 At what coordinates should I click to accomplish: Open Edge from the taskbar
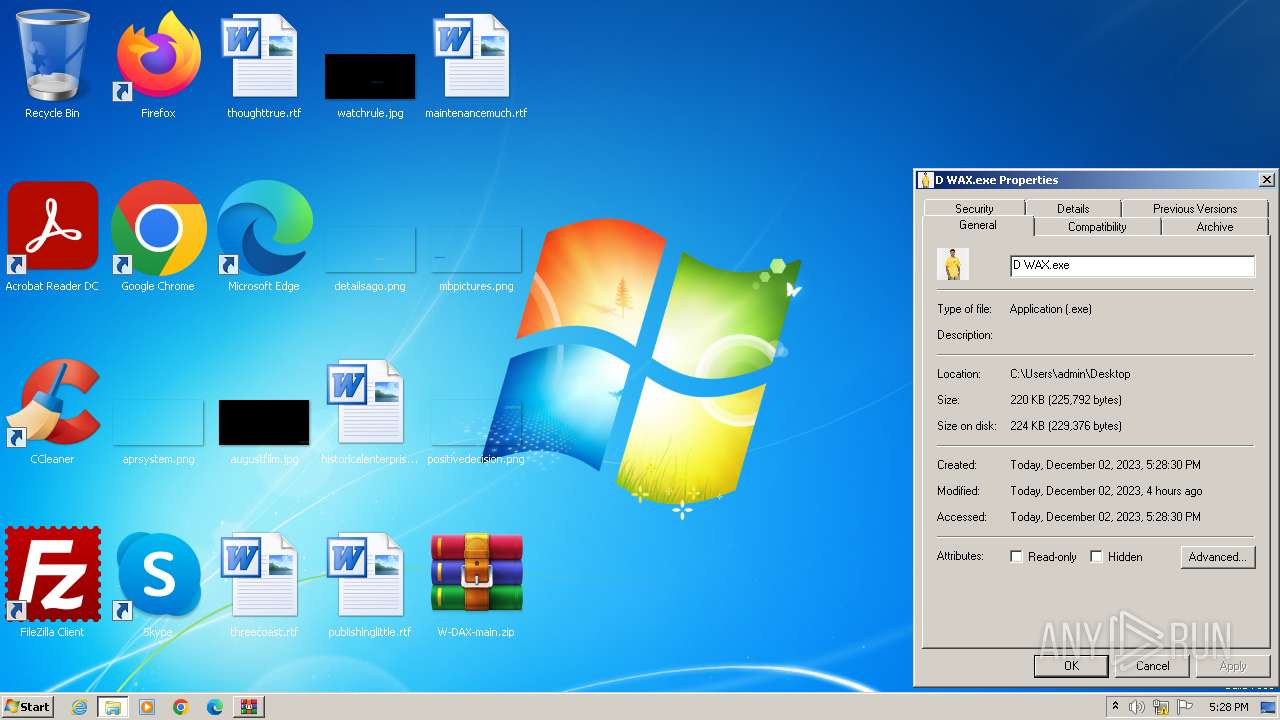coord(215,707)
